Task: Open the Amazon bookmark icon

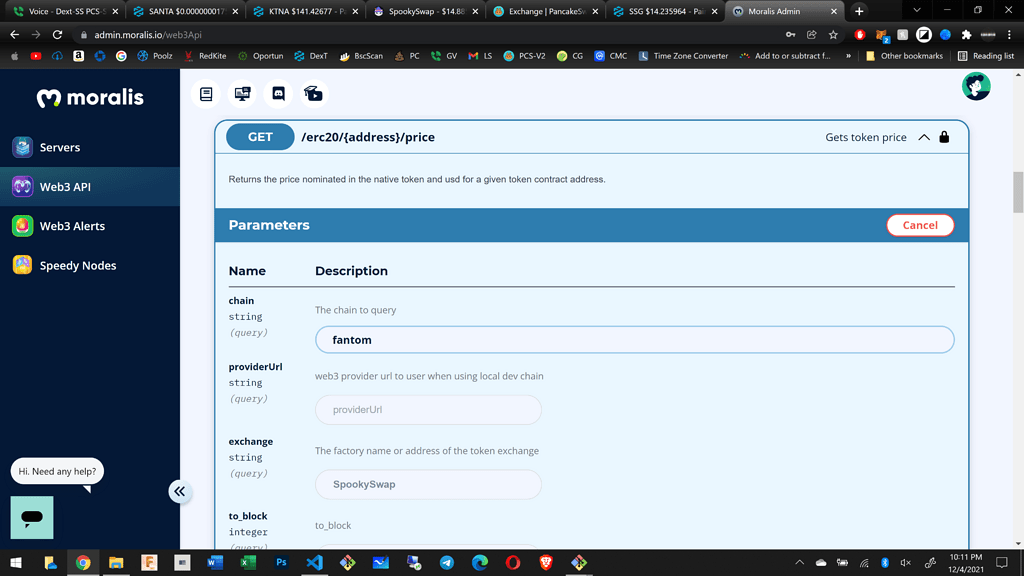Action: point(78,56)
